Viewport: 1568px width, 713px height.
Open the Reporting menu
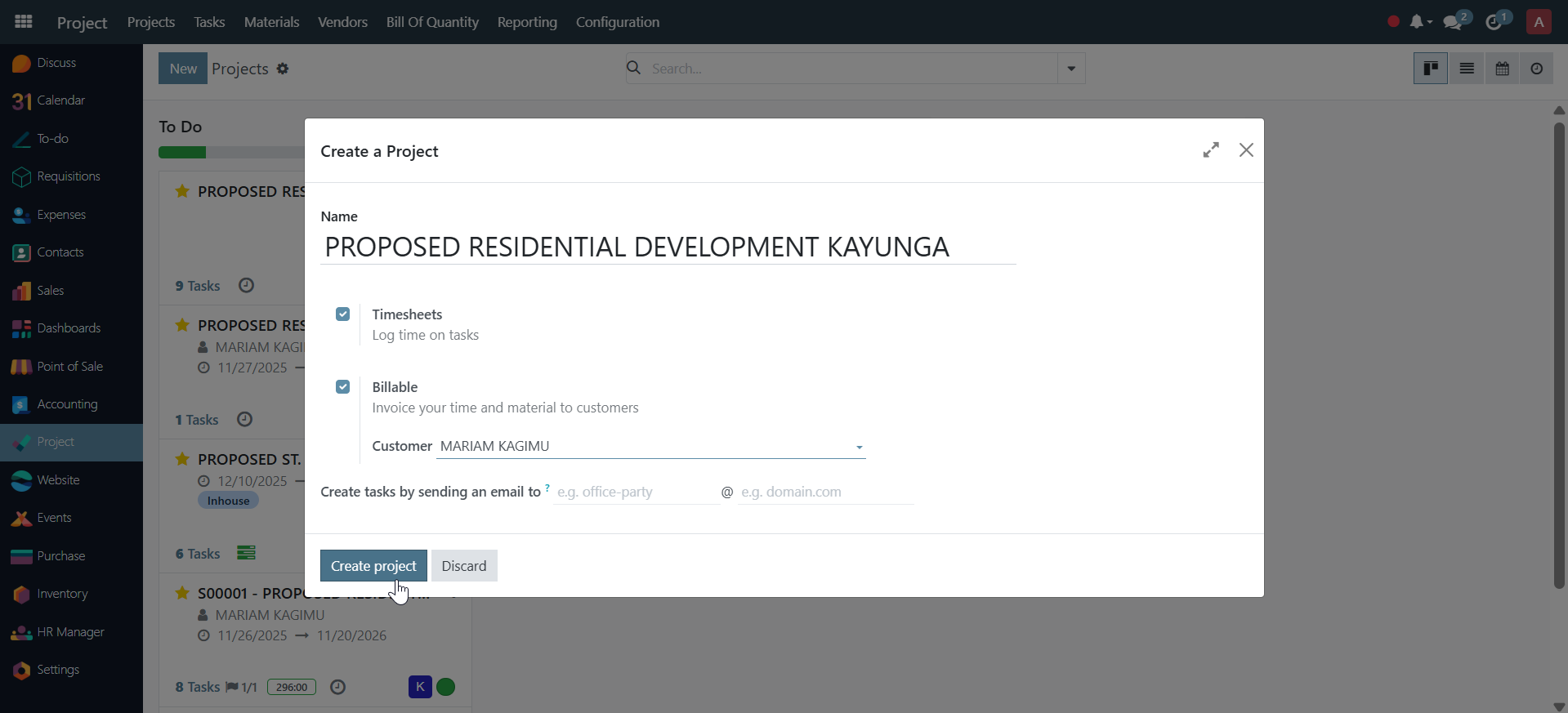click(527, 22)
